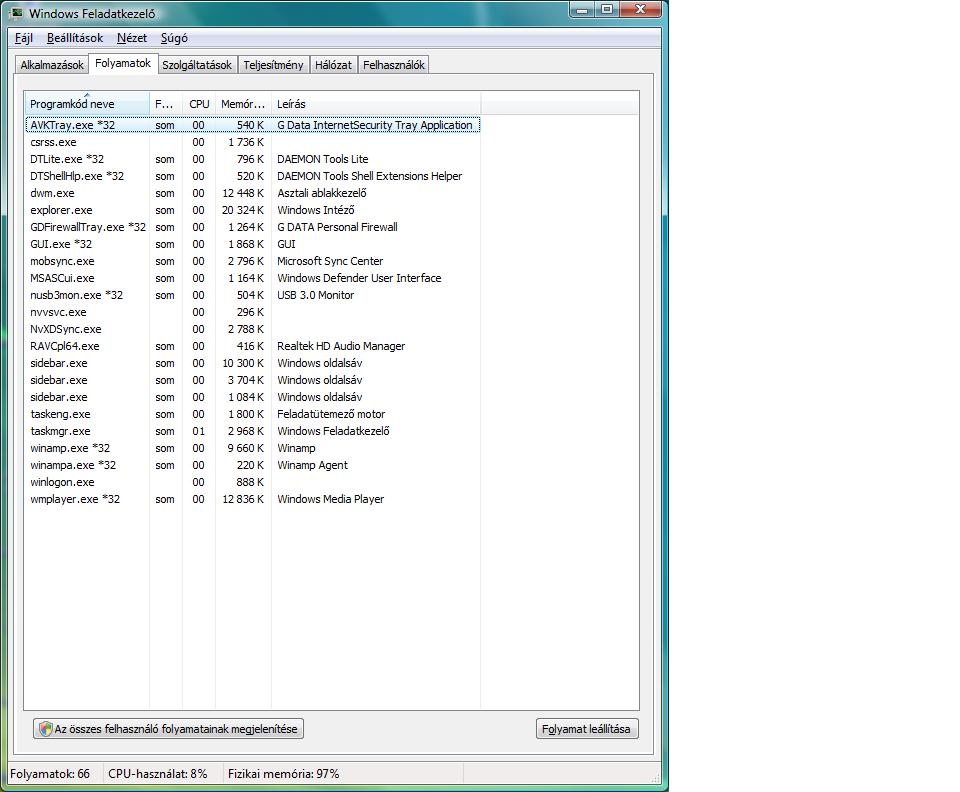Select the GDFirewallTray.exe *32 process
960x792 pixels.
252,227
